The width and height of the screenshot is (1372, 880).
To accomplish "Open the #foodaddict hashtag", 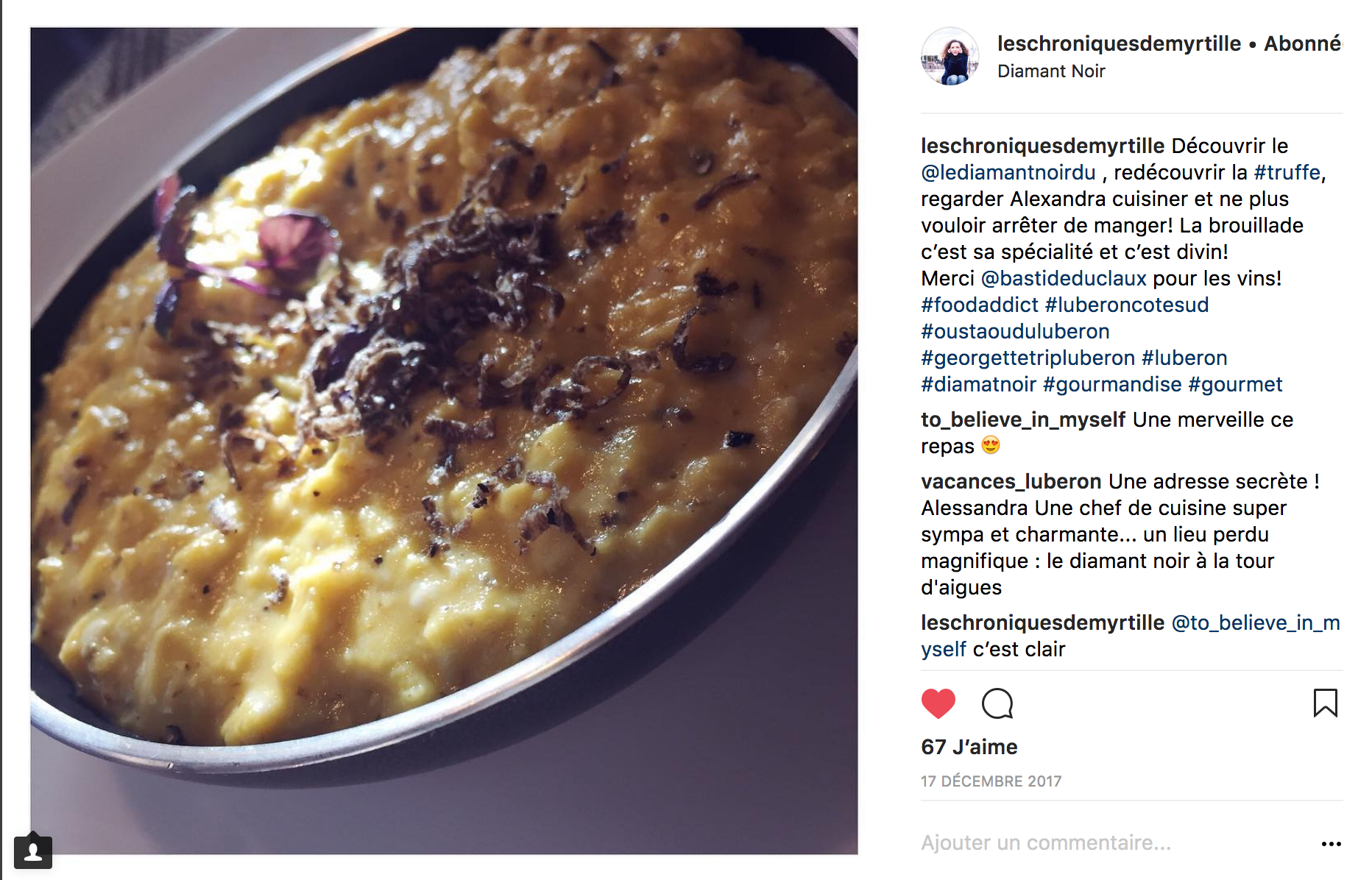I will point(980,305).
